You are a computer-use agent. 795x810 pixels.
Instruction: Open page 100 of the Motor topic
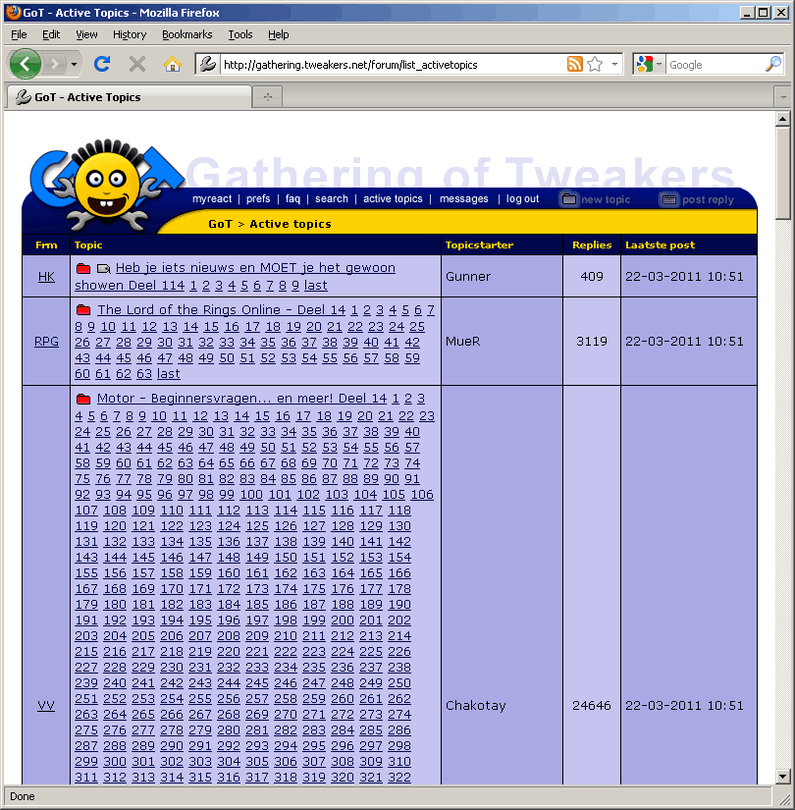coord(251,495)
